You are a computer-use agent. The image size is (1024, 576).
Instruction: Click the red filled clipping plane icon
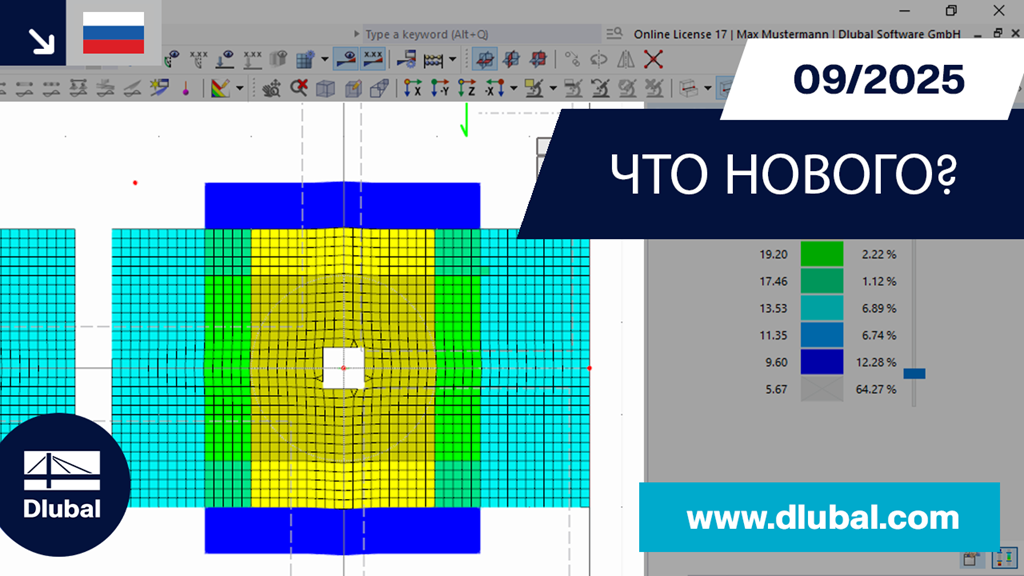pyautogui.click(x=538, y=59)
